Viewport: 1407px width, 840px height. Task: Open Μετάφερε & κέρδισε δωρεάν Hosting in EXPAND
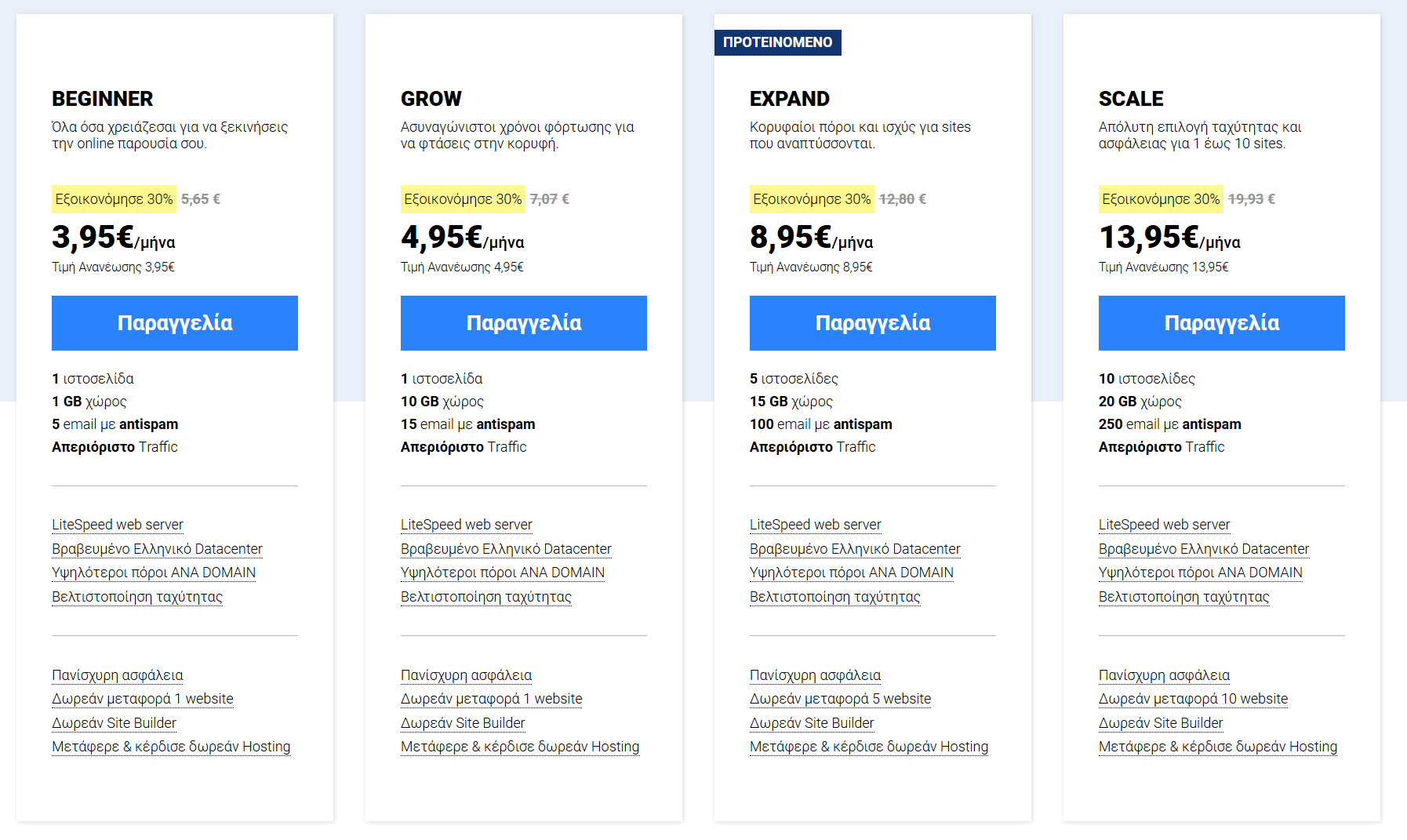tap(869, 747)
